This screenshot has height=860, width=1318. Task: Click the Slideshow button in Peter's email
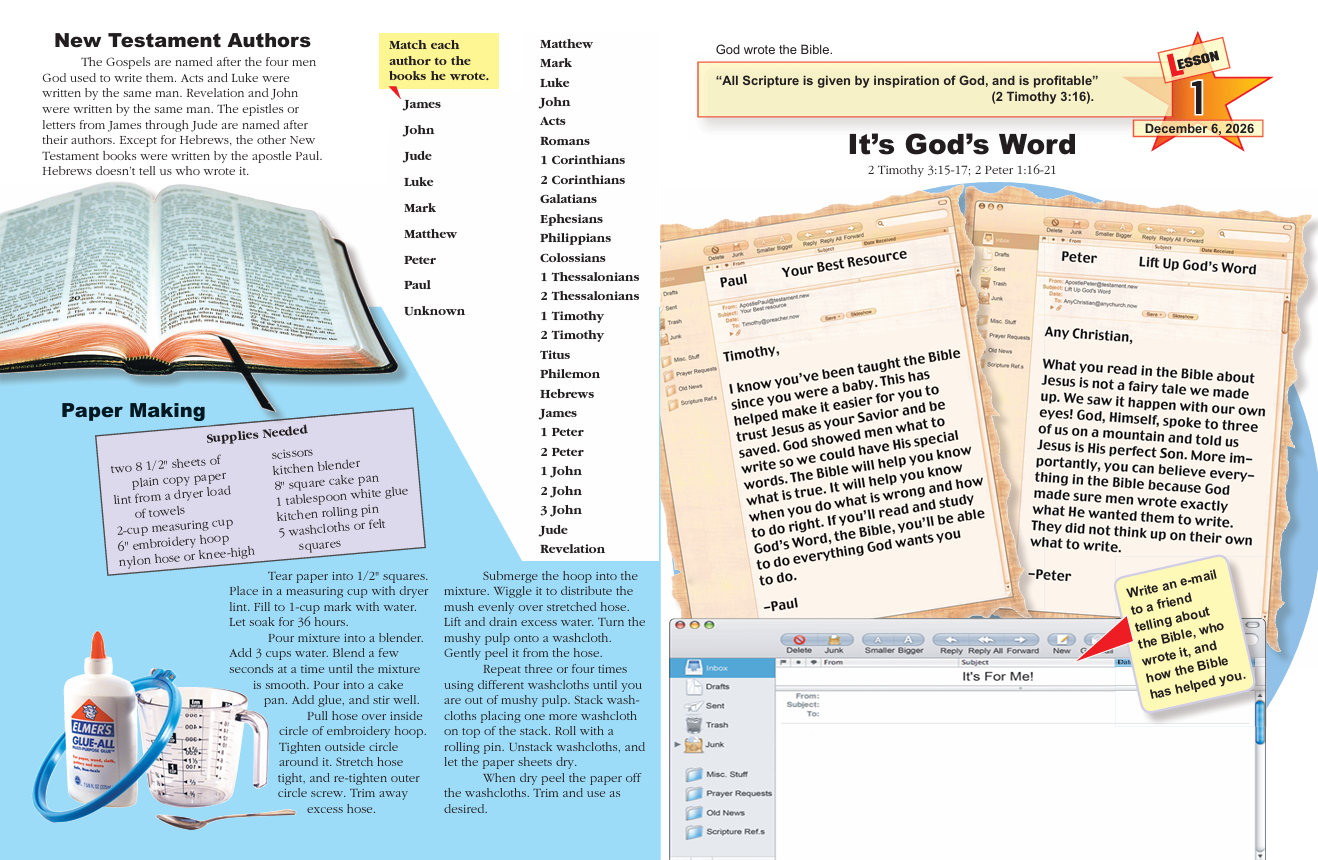(x=1183, y=316)
